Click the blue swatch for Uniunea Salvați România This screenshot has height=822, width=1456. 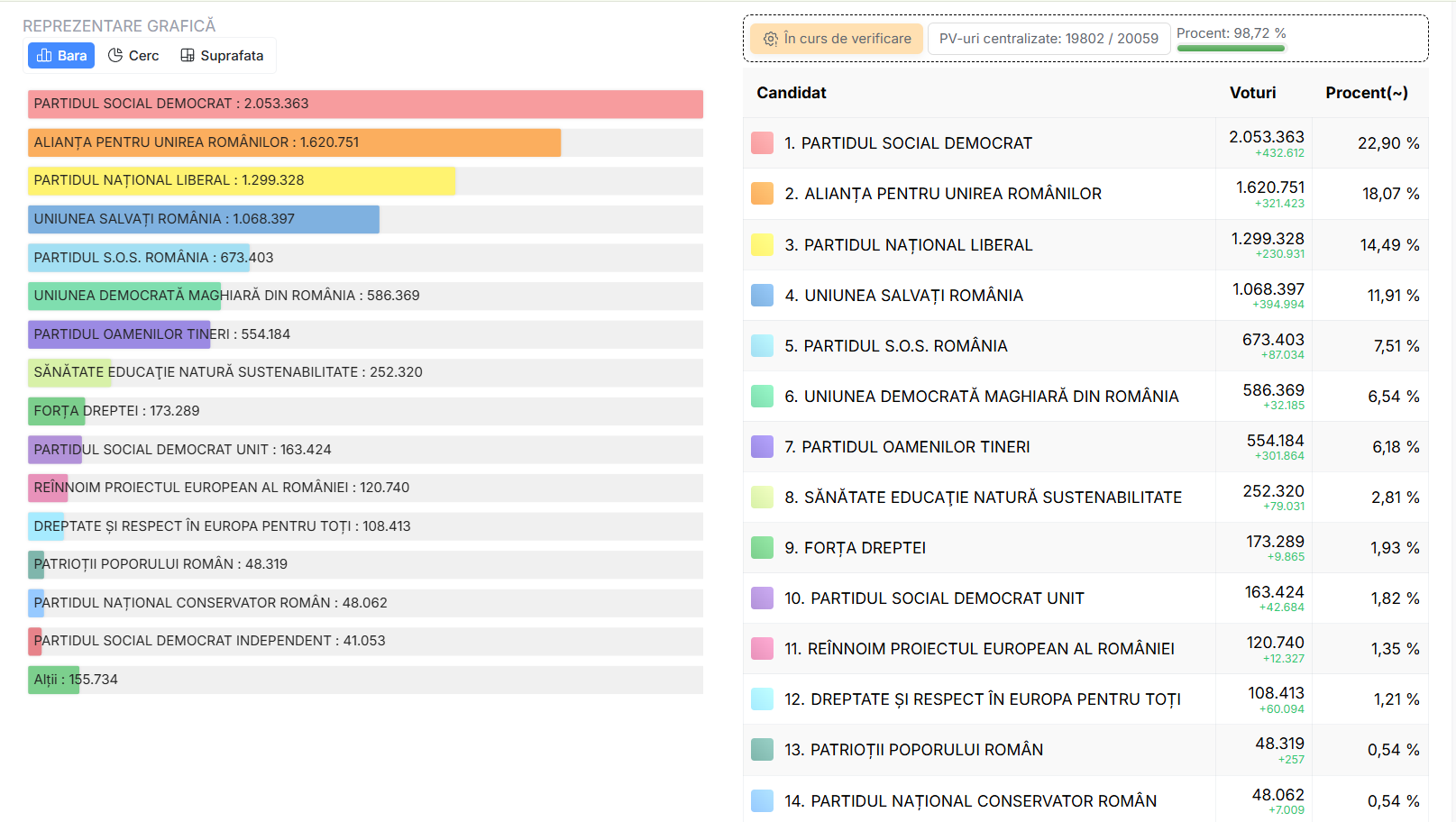coord(762,296)
